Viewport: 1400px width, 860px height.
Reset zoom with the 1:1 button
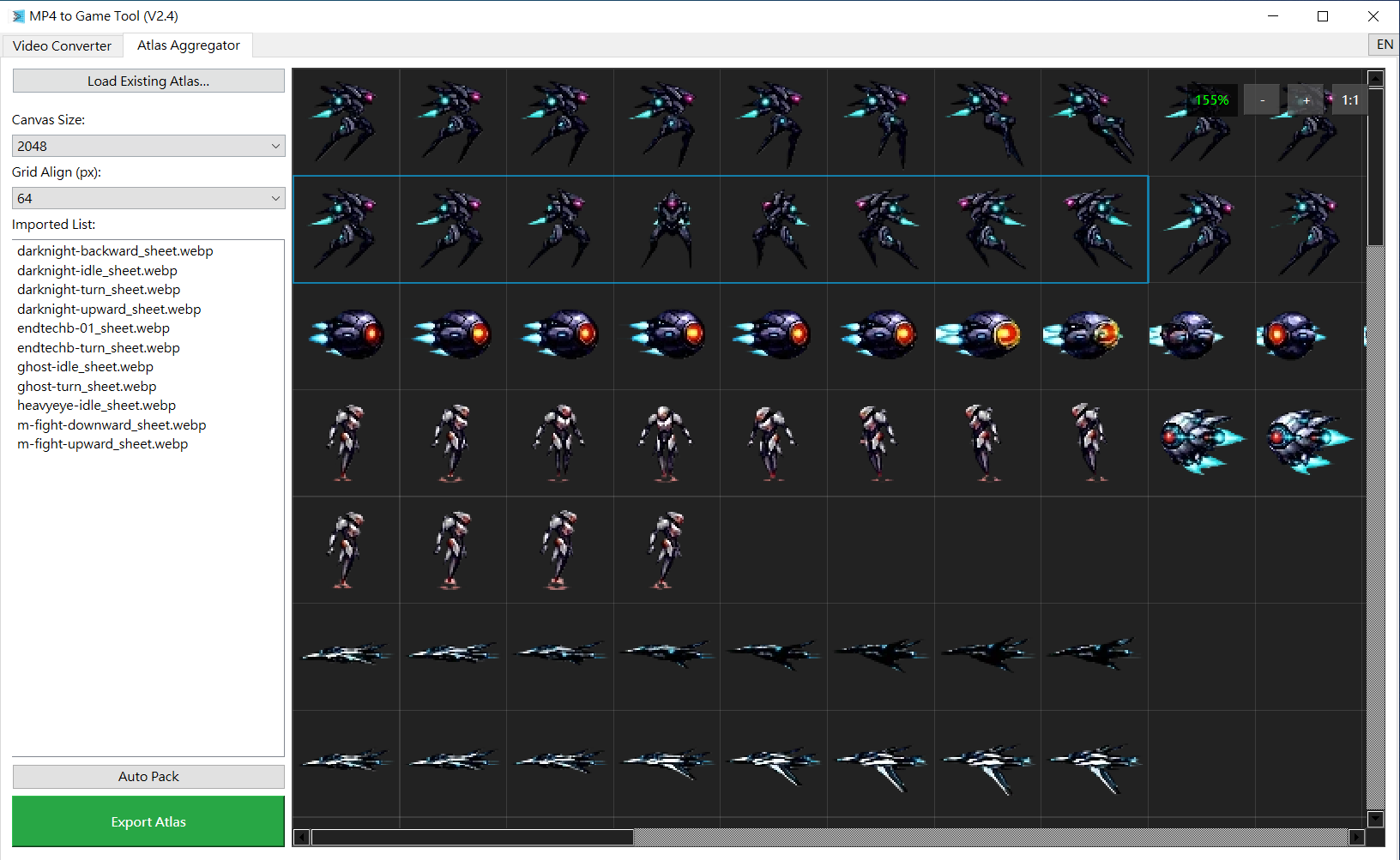pos(1350,100)
